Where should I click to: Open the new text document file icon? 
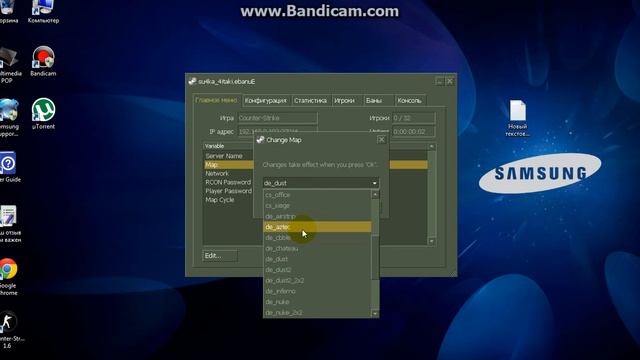pyautogui.click(x=517, y=118)
